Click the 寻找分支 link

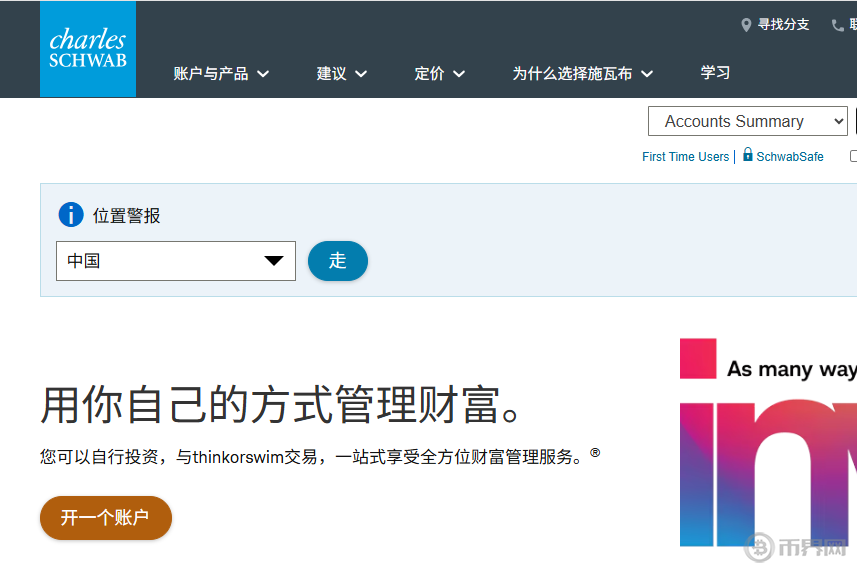pyautogui.click(x=783, y=25)
